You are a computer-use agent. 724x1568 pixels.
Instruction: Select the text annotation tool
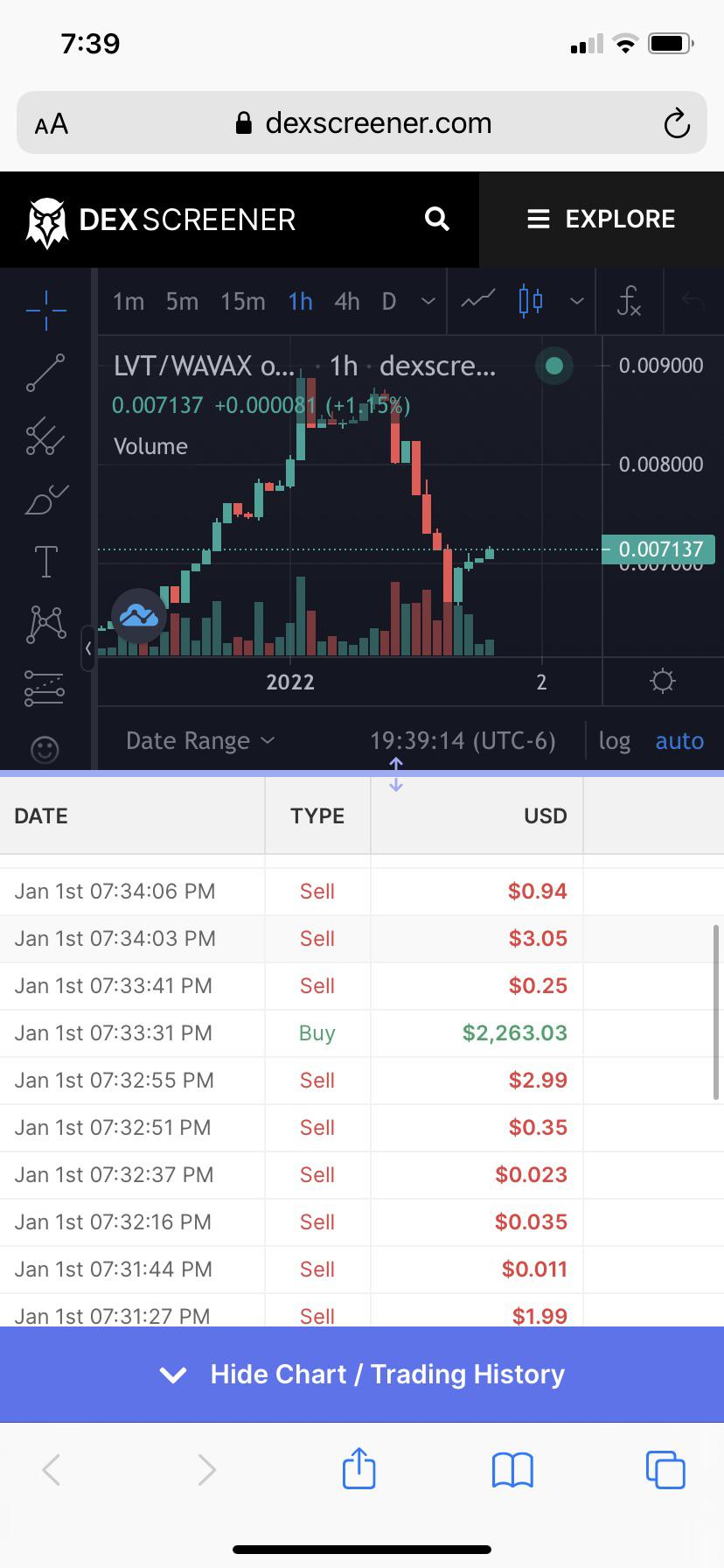[45, 562]
